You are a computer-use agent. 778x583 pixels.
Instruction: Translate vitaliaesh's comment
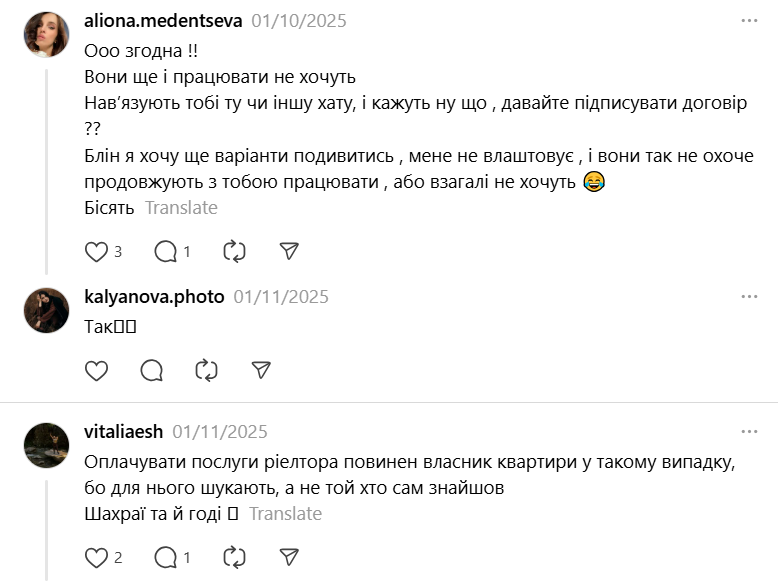pyautogui.click(x=285, y=514)
